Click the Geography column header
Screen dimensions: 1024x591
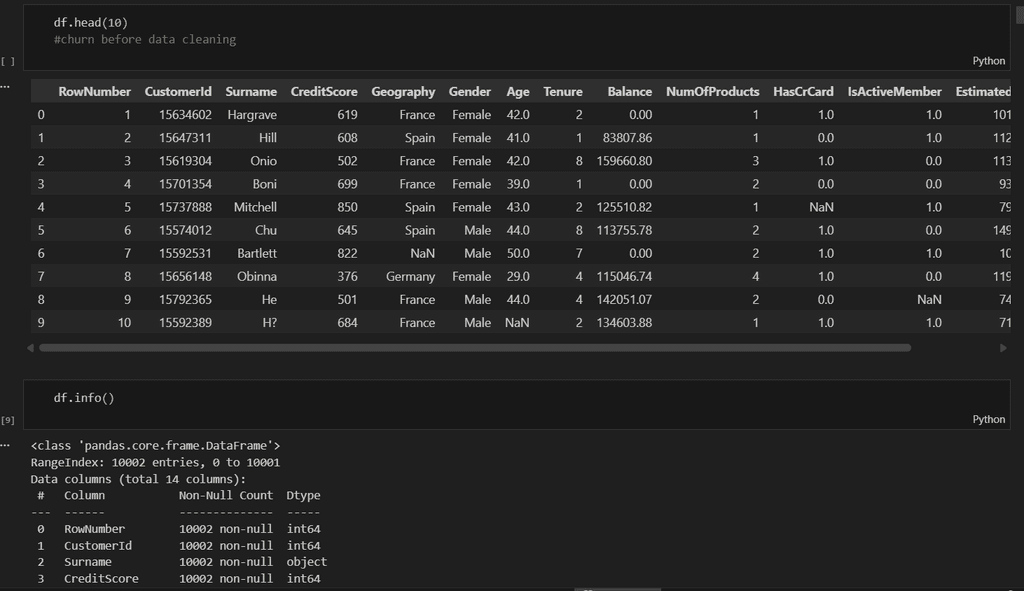tap(403, 92)
